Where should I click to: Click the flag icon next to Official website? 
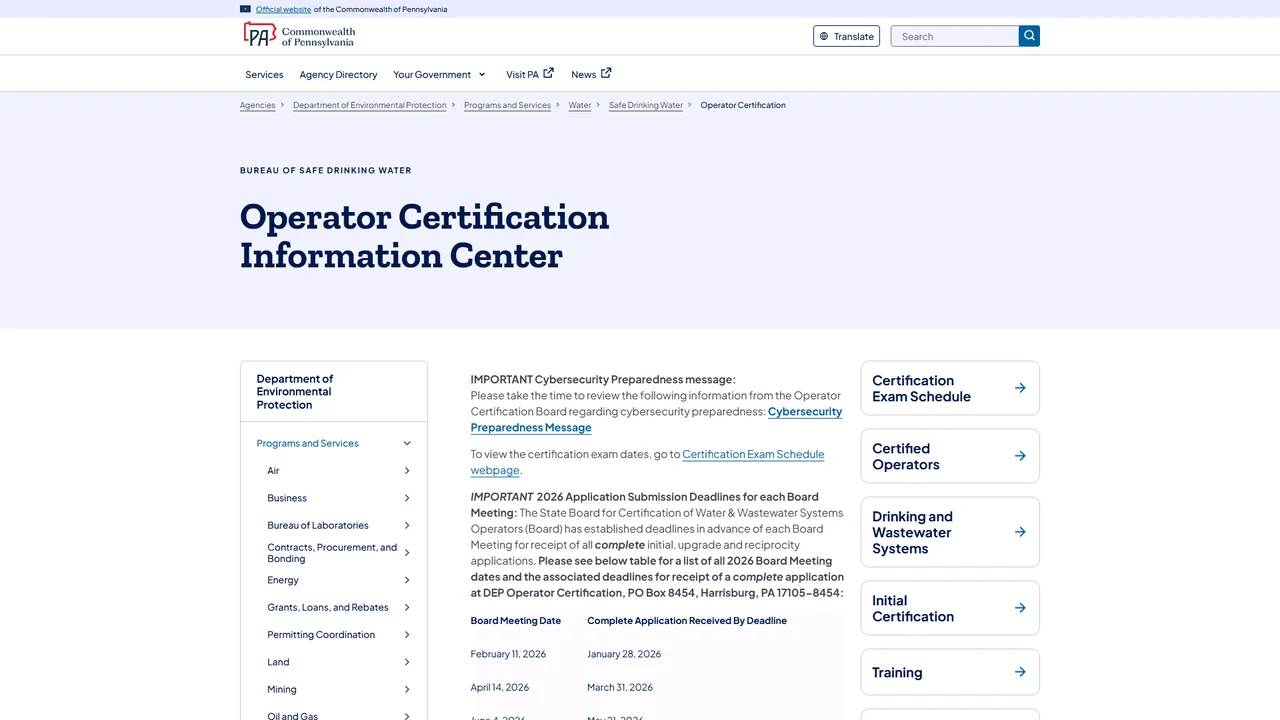point(245,9)
